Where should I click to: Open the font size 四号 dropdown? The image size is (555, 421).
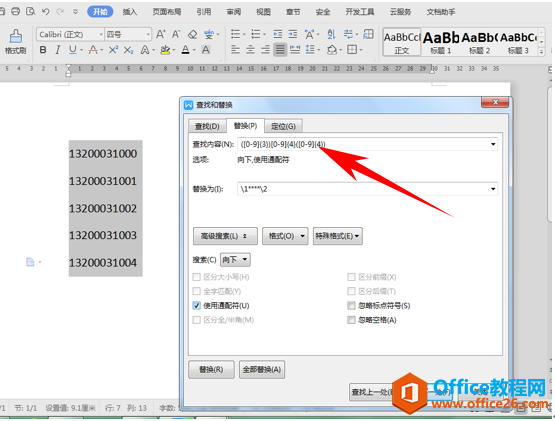148,34
